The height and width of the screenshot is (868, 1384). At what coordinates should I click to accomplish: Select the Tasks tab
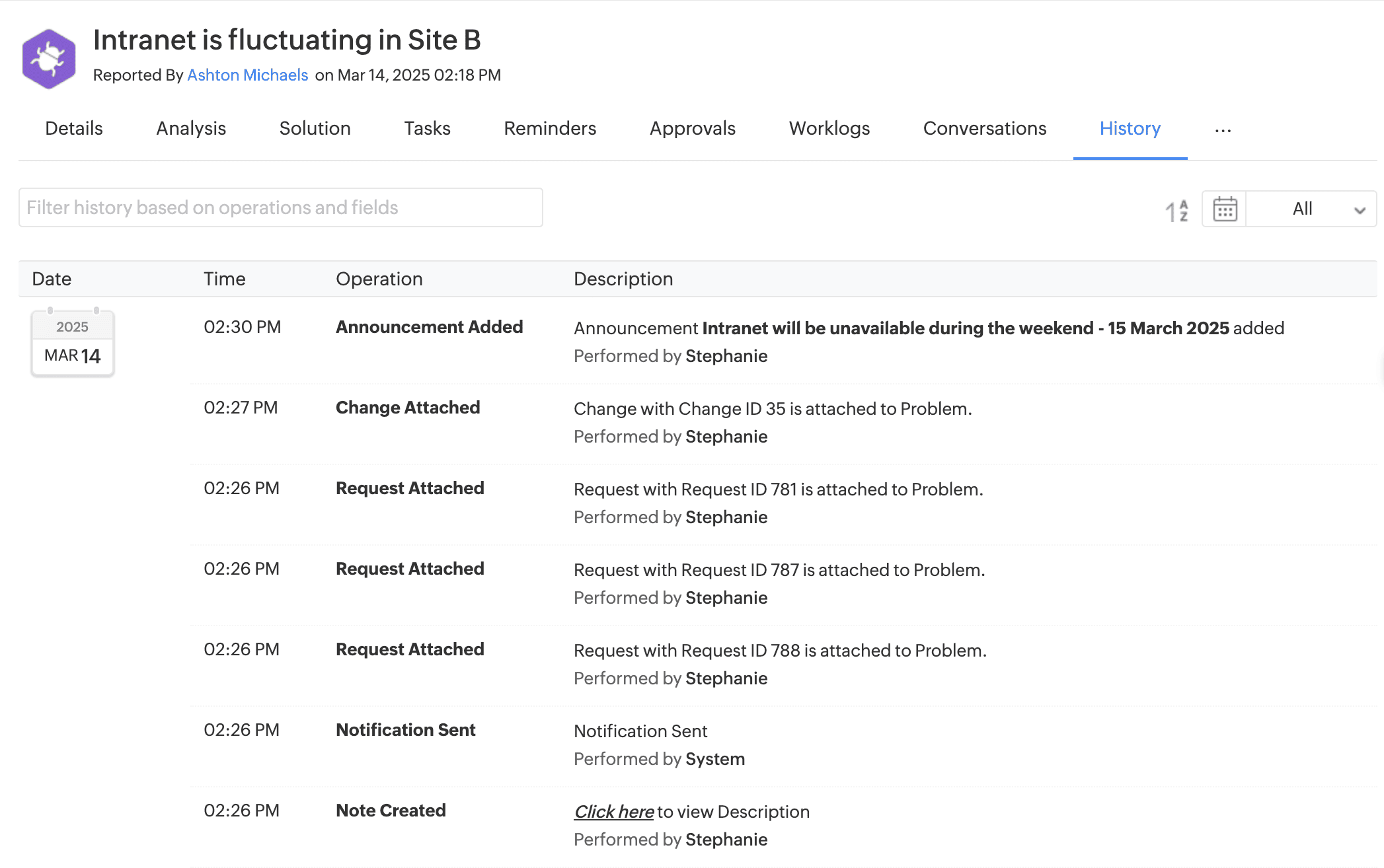tap(427, 128)
